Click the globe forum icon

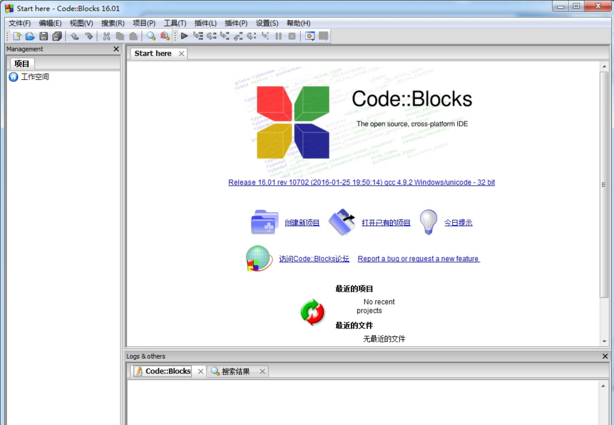(259, 258)
